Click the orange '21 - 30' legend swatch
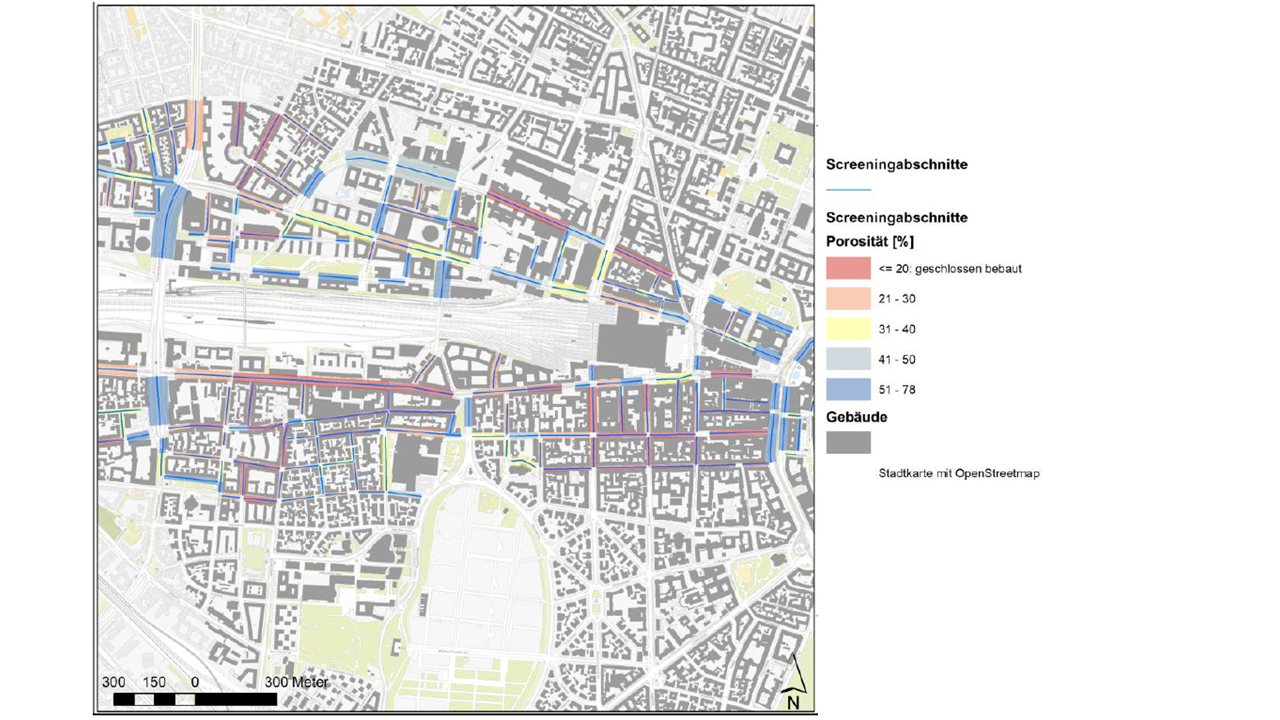1280x720 pixels. pos(848,299)
